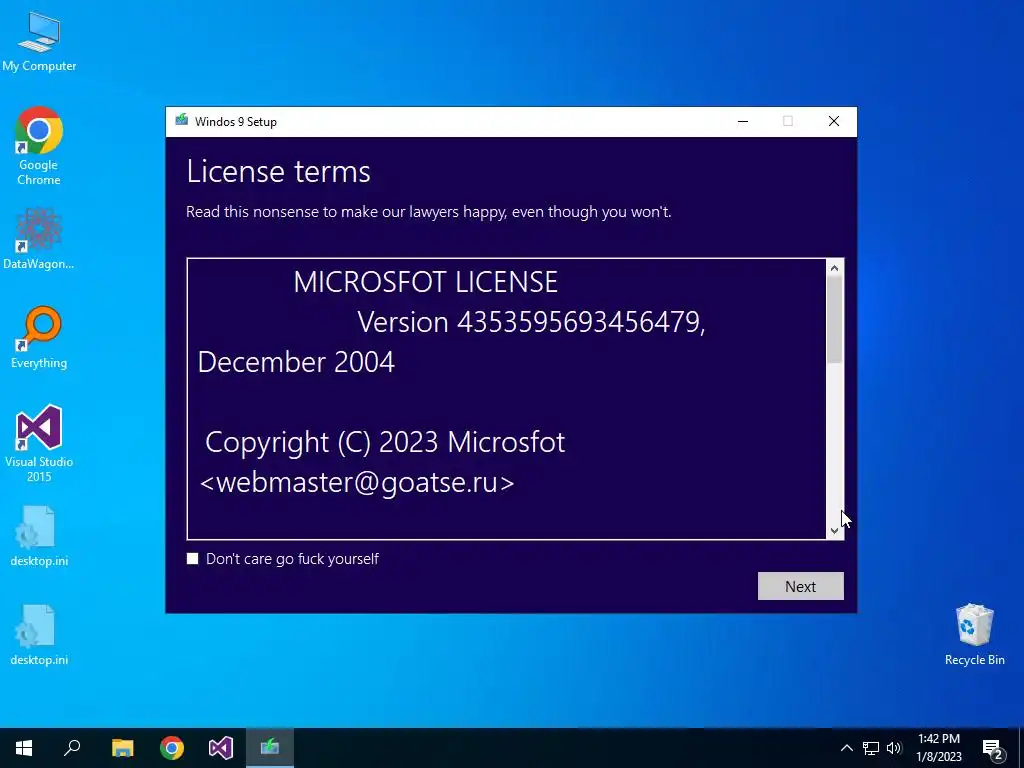
Task: Click the Version number line in license
Action: point(531,322)
